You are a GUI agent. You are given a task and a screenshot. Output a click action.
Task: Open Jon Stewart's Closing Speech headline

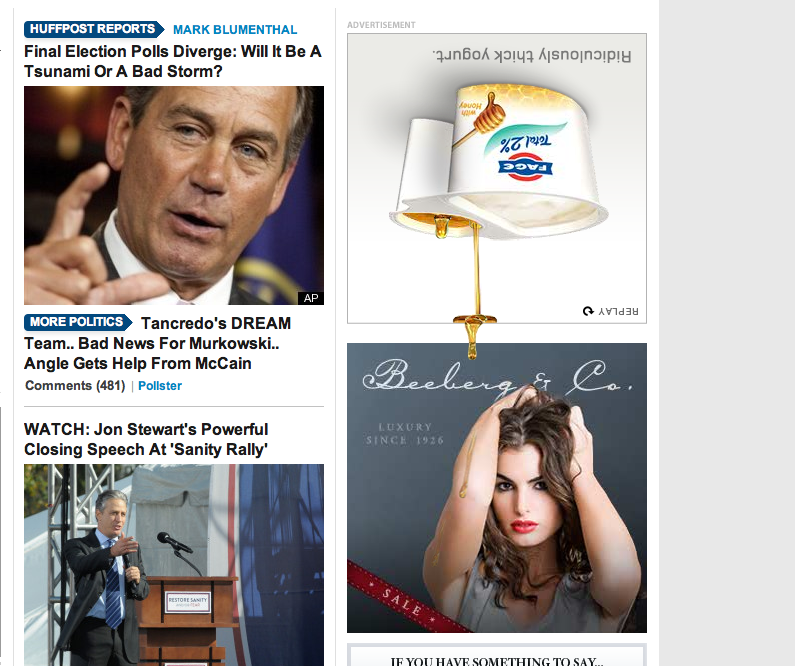(x=146, y=439)
